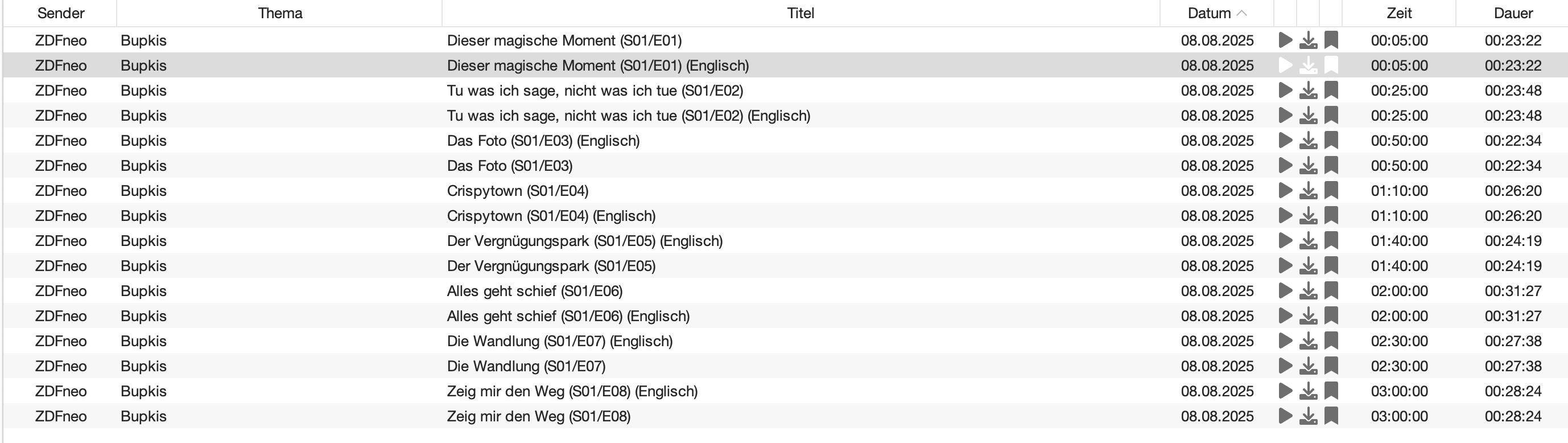Play Dieser magische Moment (S01/E01) German version
The width and height of the screenshot is (1568, 443).
[x=1285, y=40]
